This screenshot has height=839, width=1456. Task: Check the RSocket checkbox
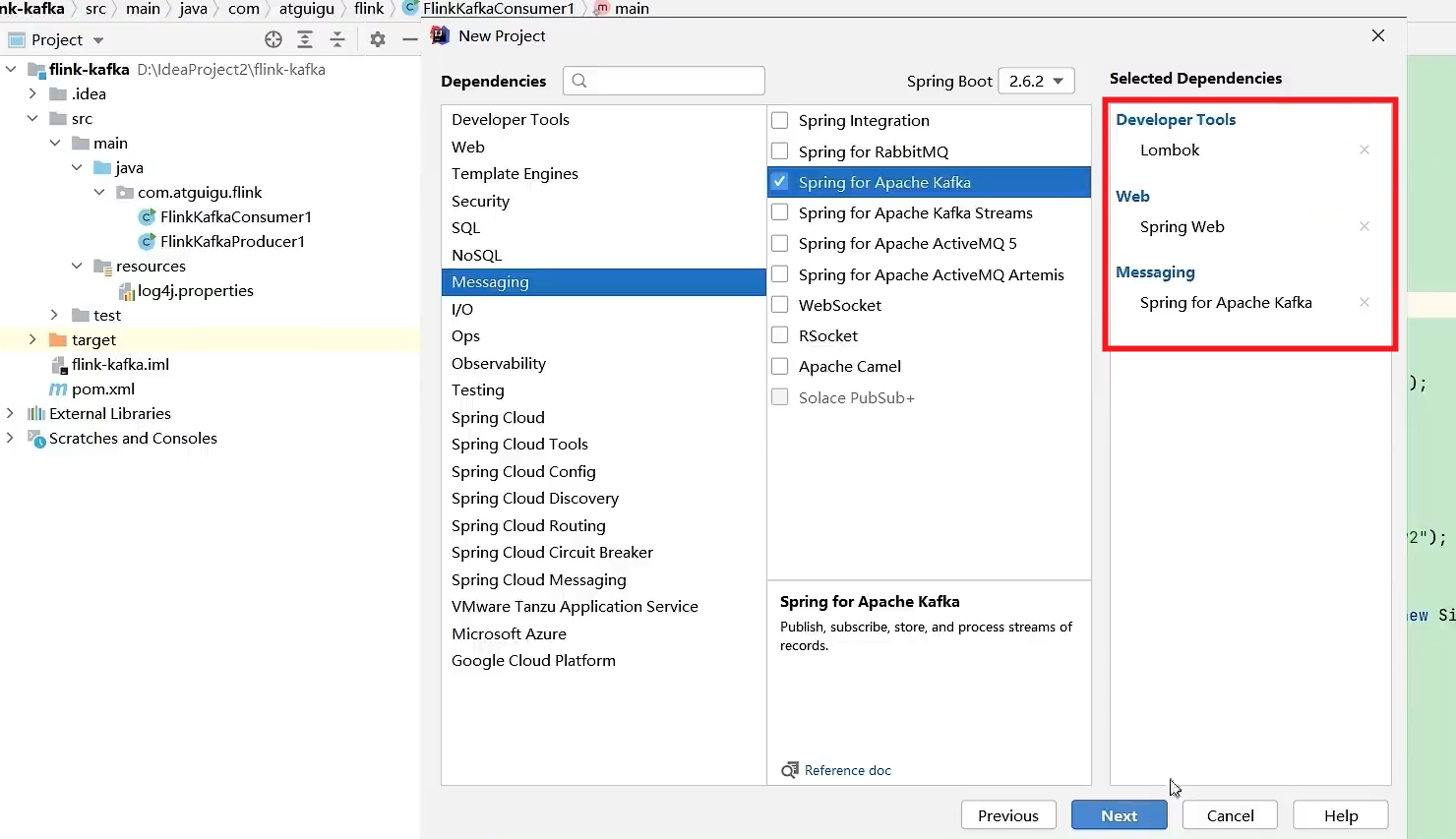click(x=780, y=334)
